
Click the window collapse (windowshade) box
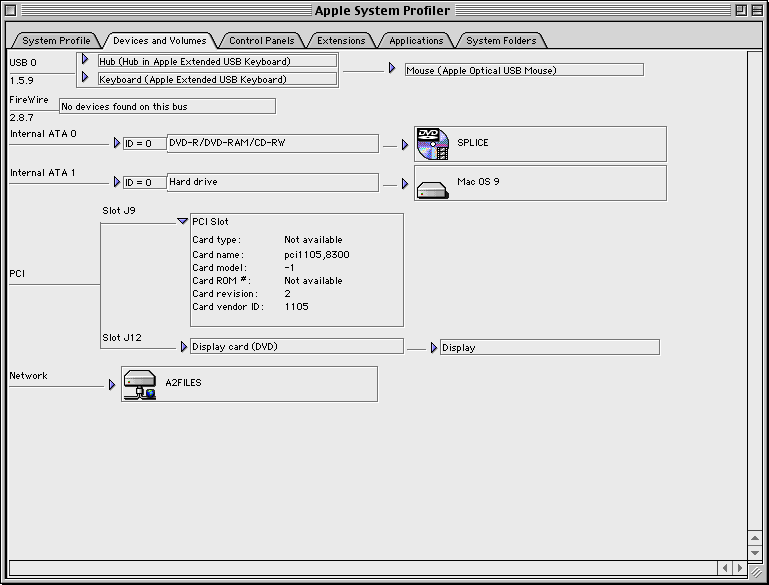pos(757,10)
